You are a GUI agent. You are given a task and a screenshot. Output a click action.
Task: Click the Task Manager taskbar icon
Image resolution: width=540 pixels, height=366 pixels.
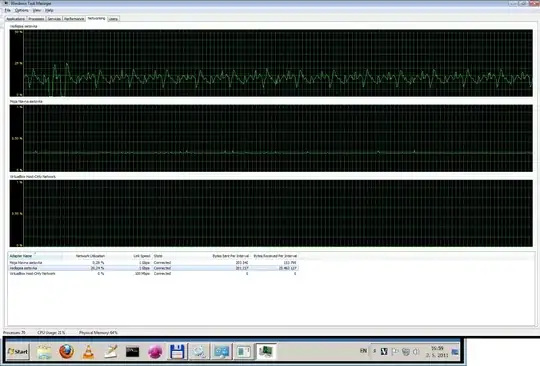click(266, 352)
